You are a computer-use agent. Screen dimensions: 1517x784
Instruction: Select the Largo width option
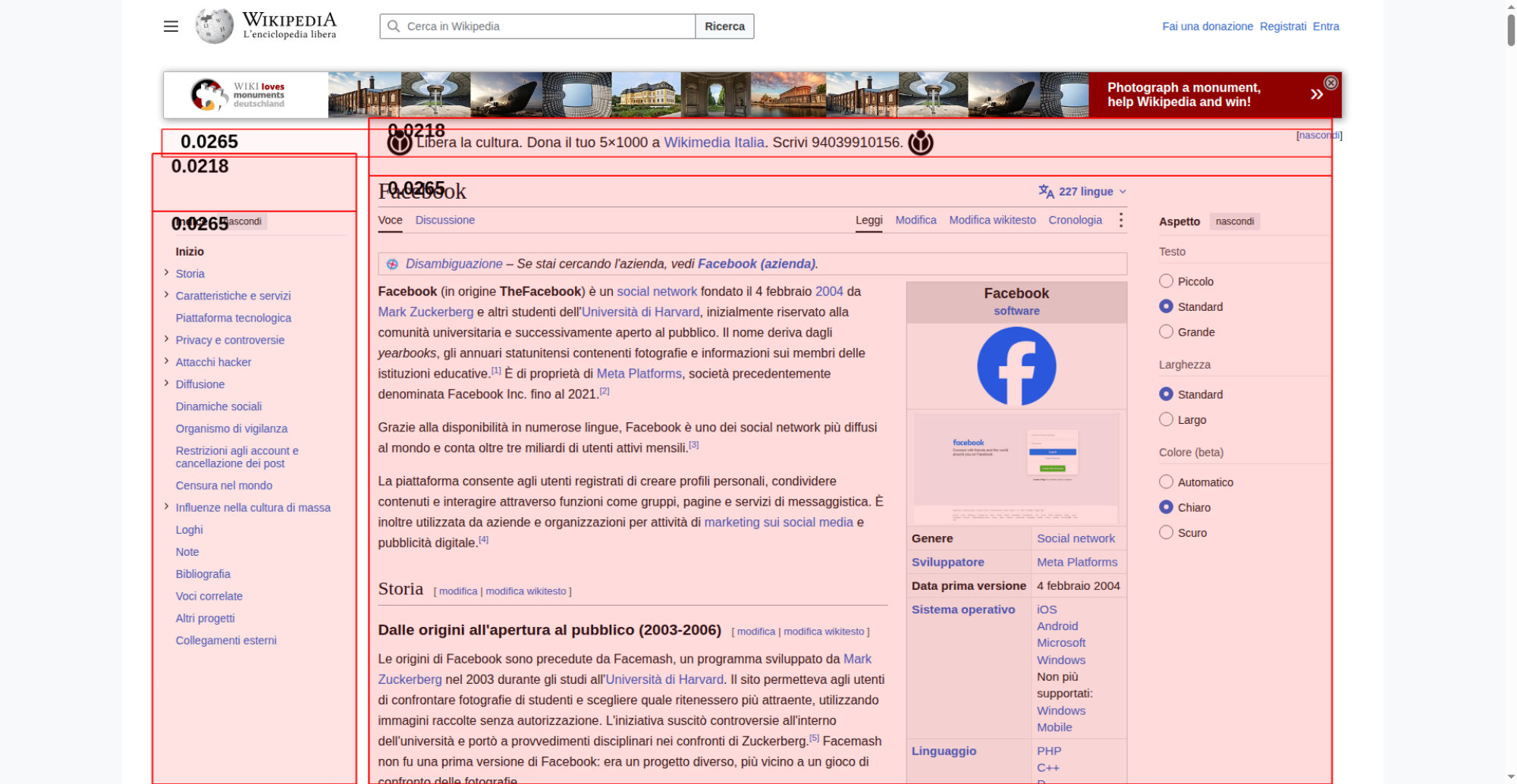pos(1166,419)
